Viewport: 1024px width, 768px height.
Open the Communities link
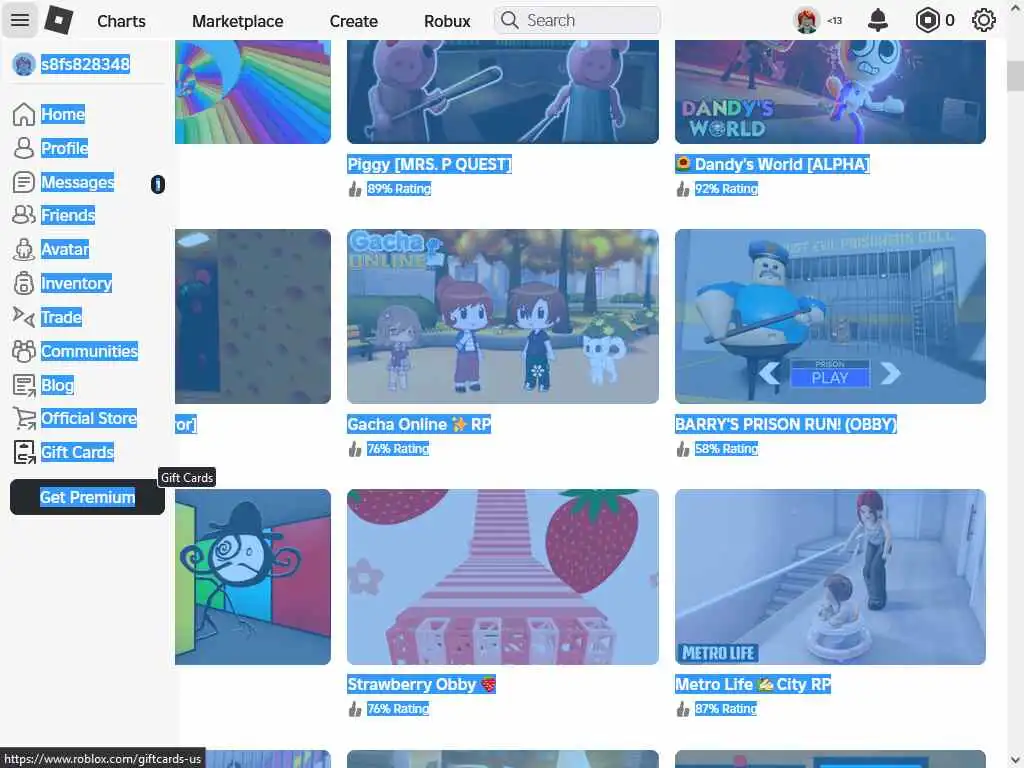point(89,351)
